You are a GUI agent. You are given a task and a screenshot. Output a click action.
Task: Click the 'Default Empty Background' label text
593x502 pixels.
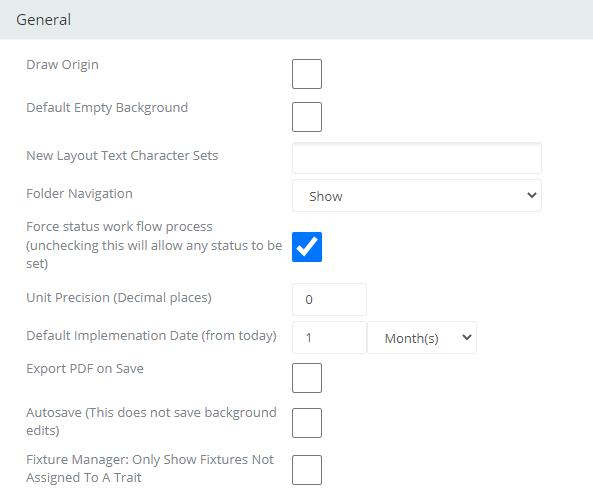point(107,108)
